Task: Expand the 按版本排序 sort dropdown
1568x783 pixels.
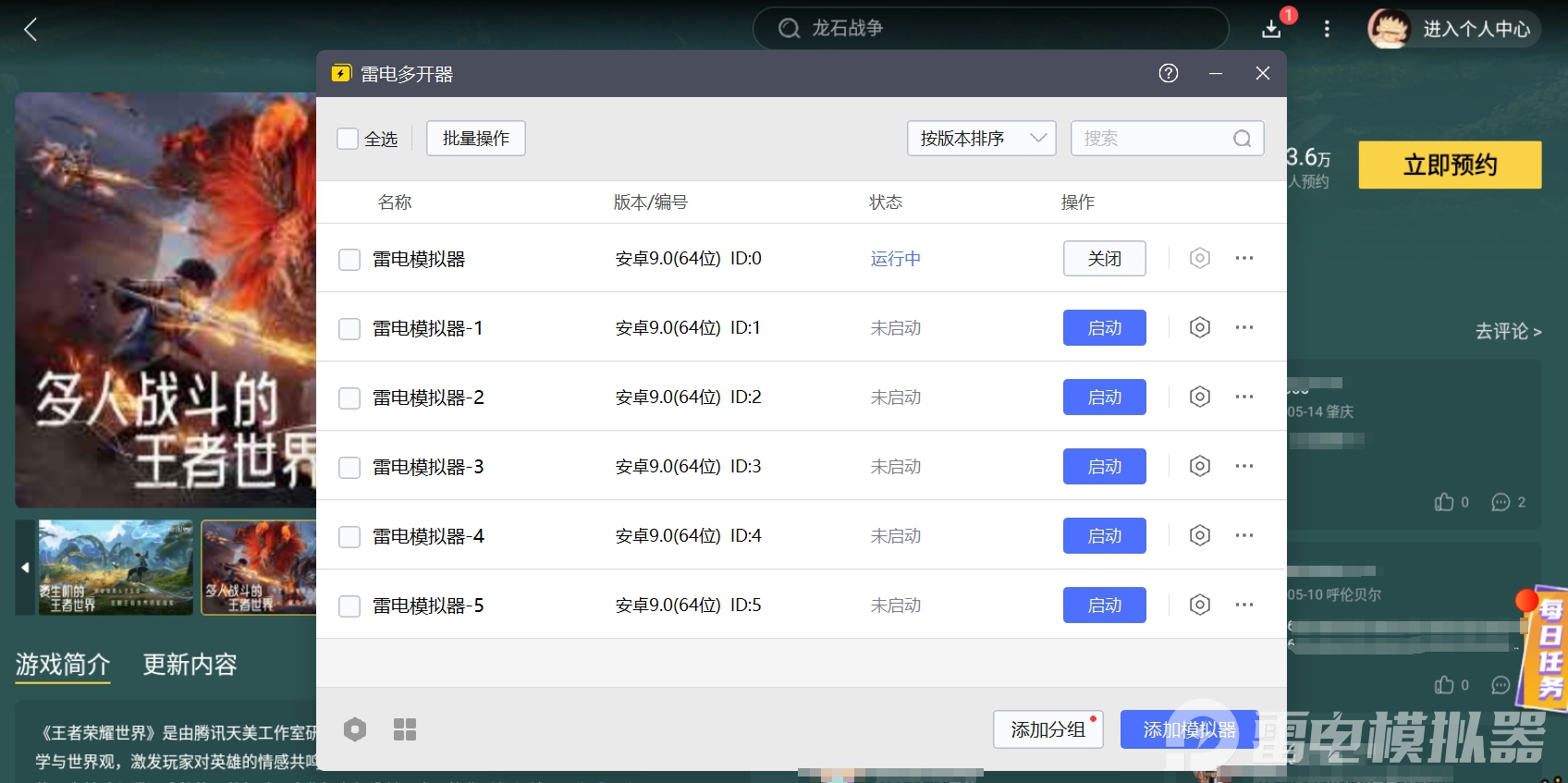Action: 981,139
